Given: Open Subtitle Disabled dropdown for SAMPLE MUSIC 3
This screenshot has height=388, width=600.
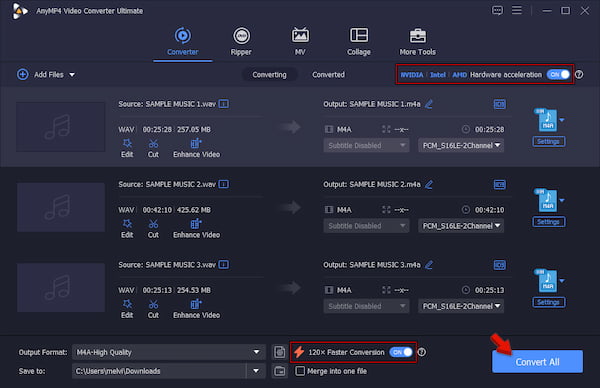Looking at the screenshot, I should click(x=366, y=306).
